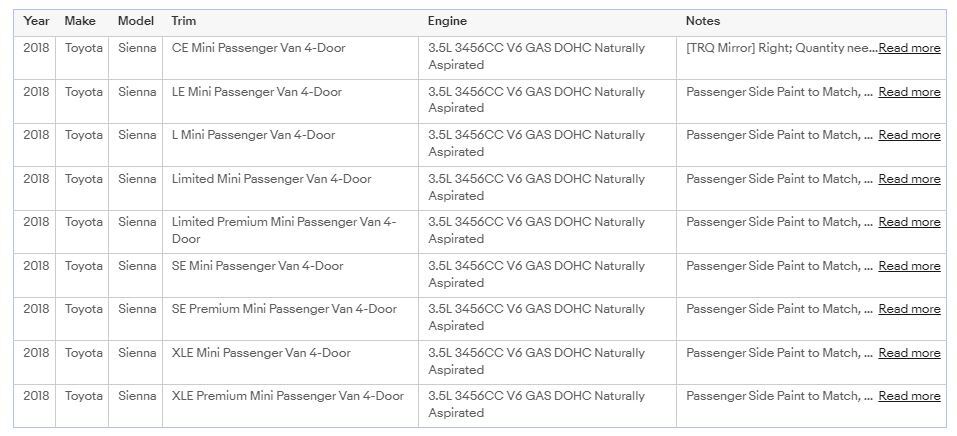
Task: Click the CE Mini Passenger Van 4-Door cell
Action: pyautogui.click(x=259, y=48)
